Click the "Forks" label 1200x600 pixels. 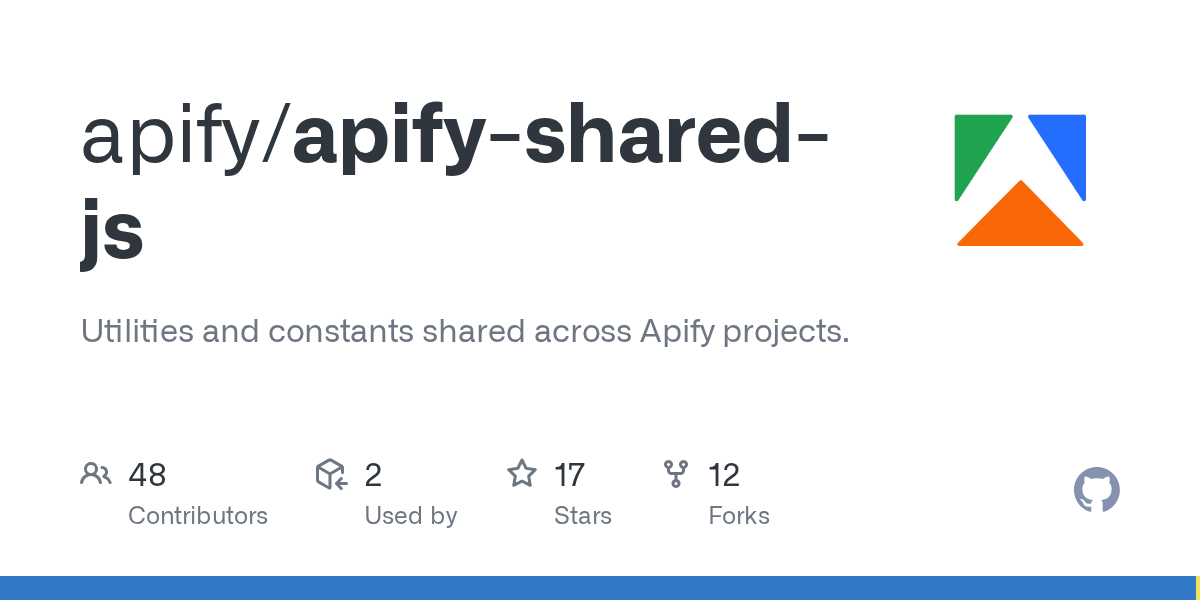tap(739, 516)
